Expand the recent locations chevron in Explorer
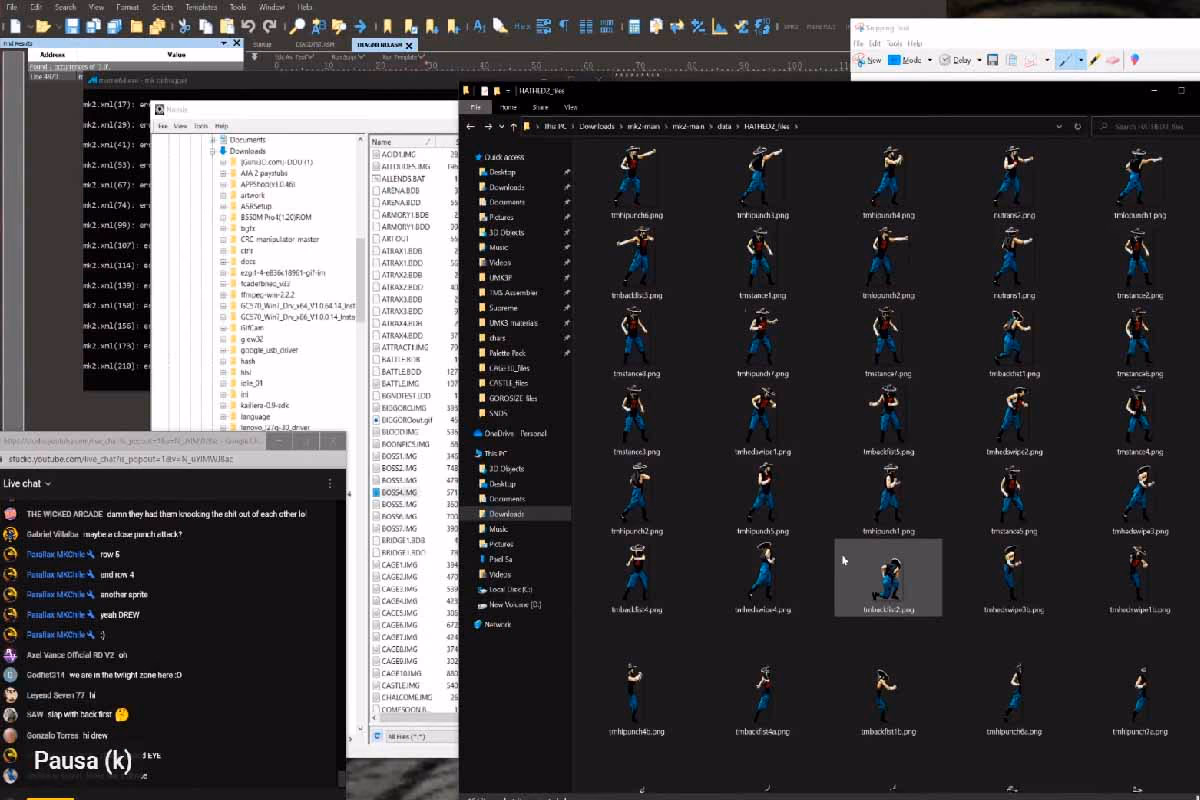Image resolution: width=1200 pixels, height=800 pixels. tap(502, 127)
